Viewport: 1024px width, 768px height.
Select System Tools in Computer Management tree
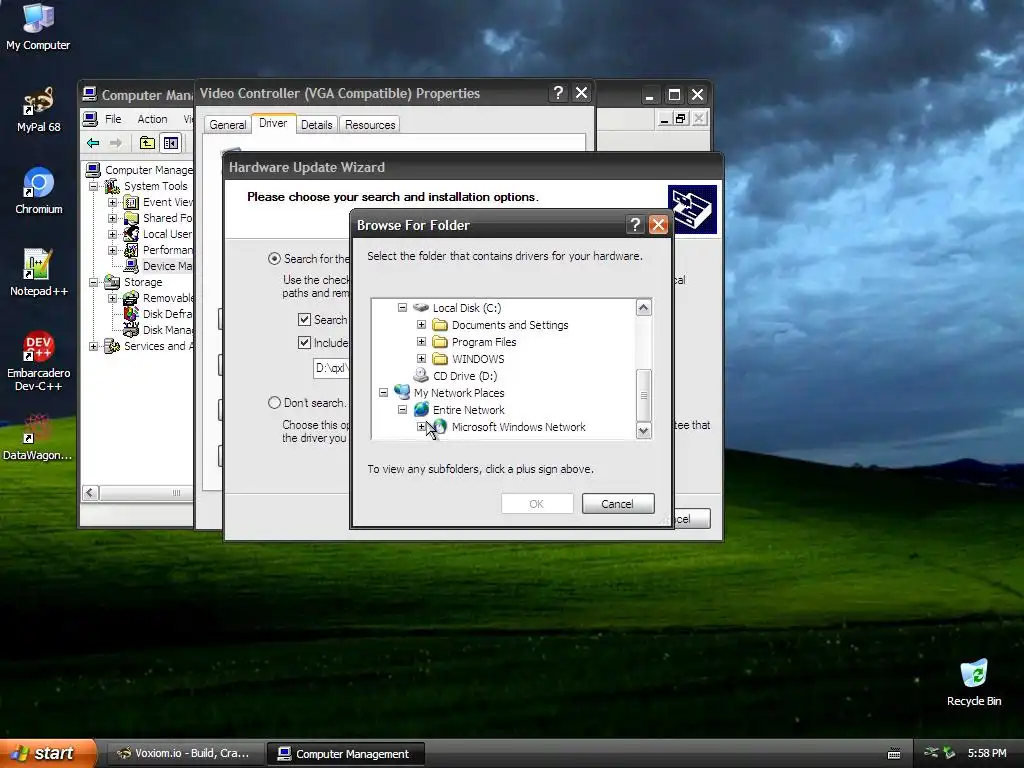(x=155, y=185)
